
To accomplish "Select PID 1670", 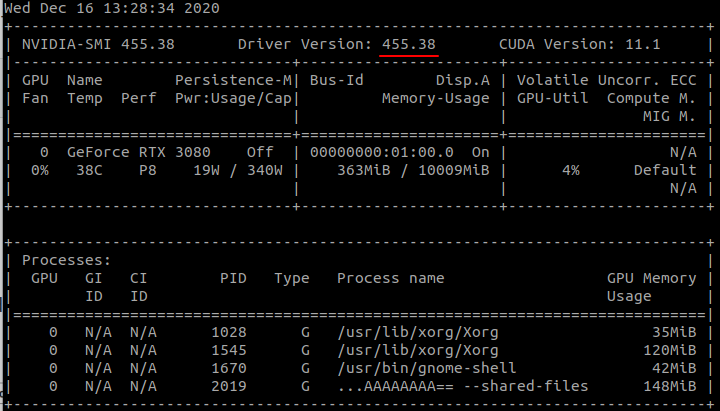I will point(229,368).
